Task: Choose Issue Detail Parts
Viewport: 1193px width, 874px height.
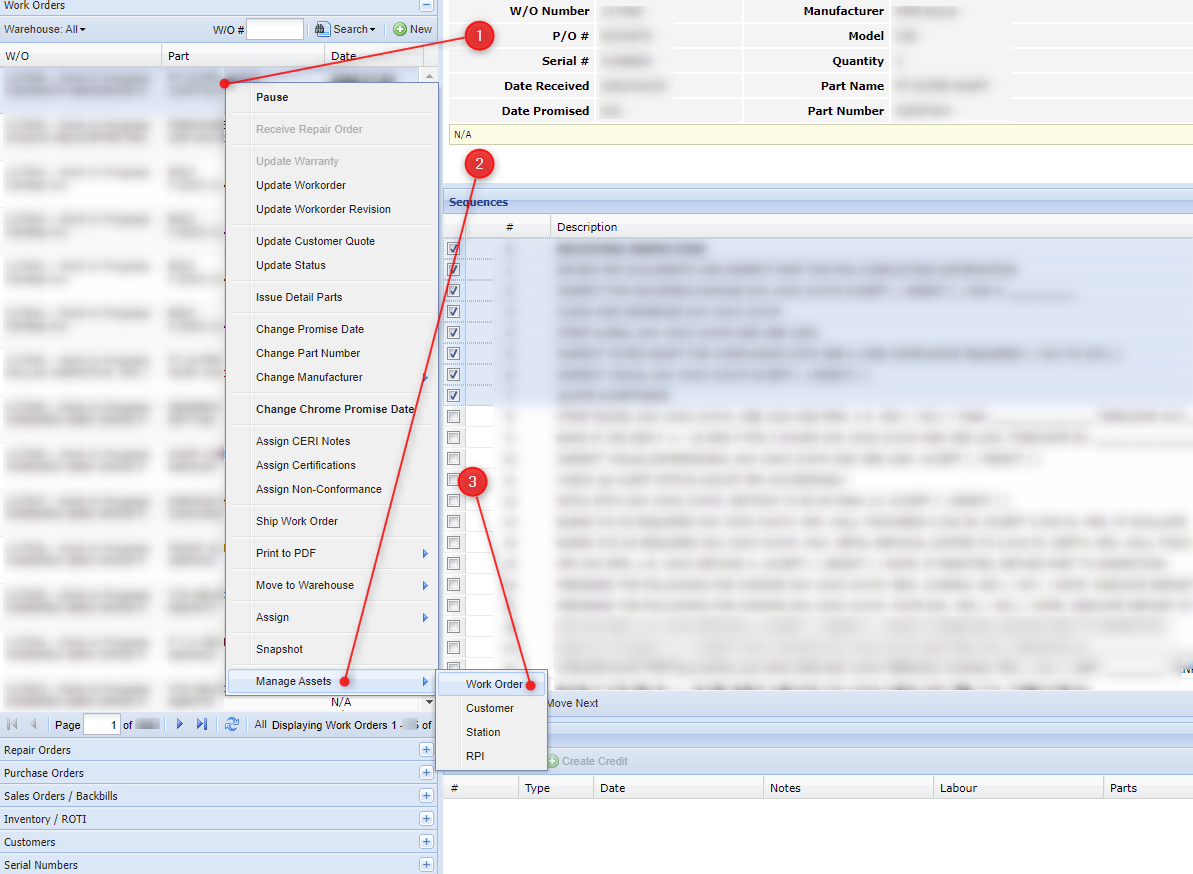Action: (x=332, y=297)
